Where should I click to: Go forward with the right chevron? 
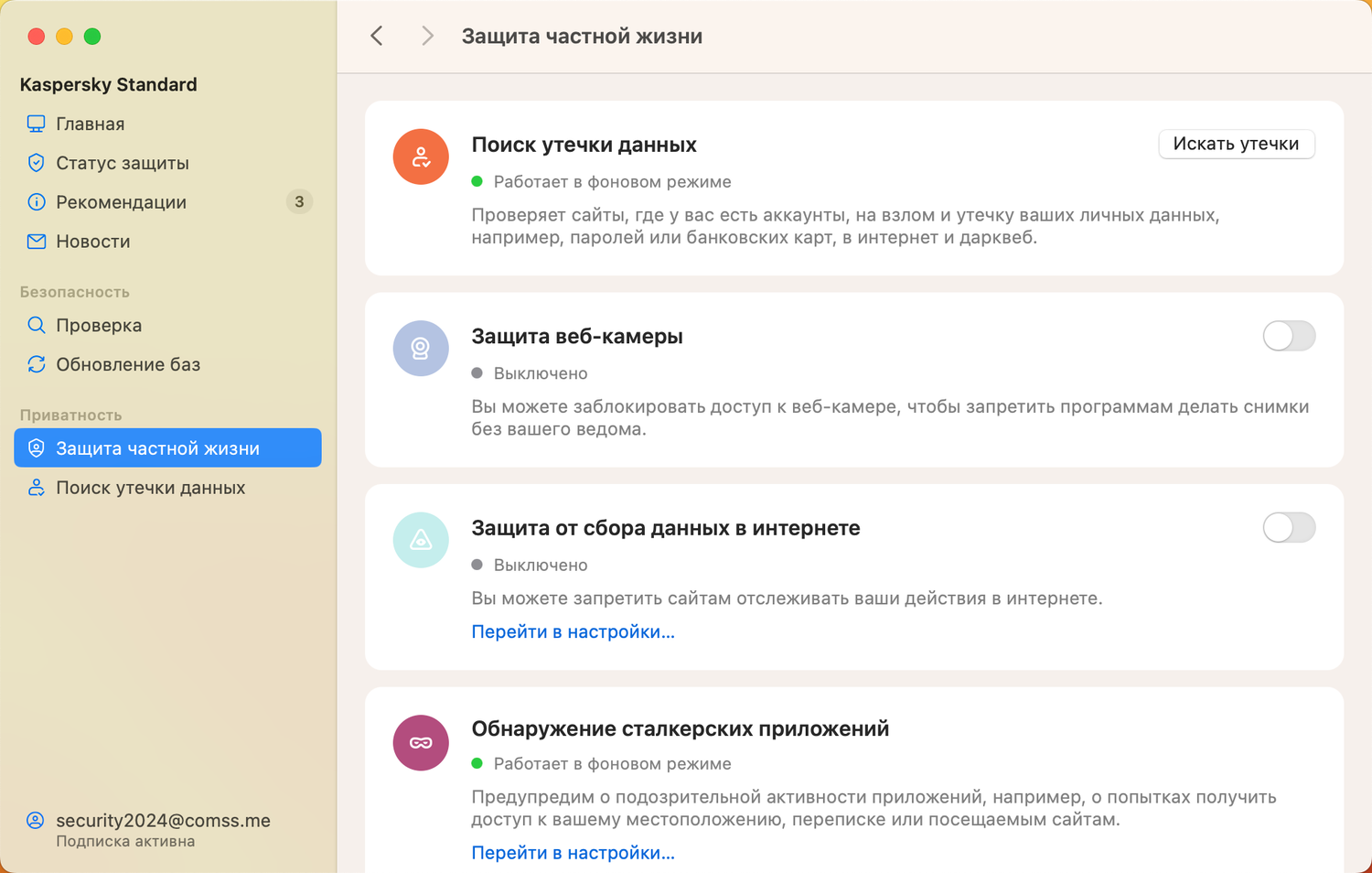tap(427, 36)
